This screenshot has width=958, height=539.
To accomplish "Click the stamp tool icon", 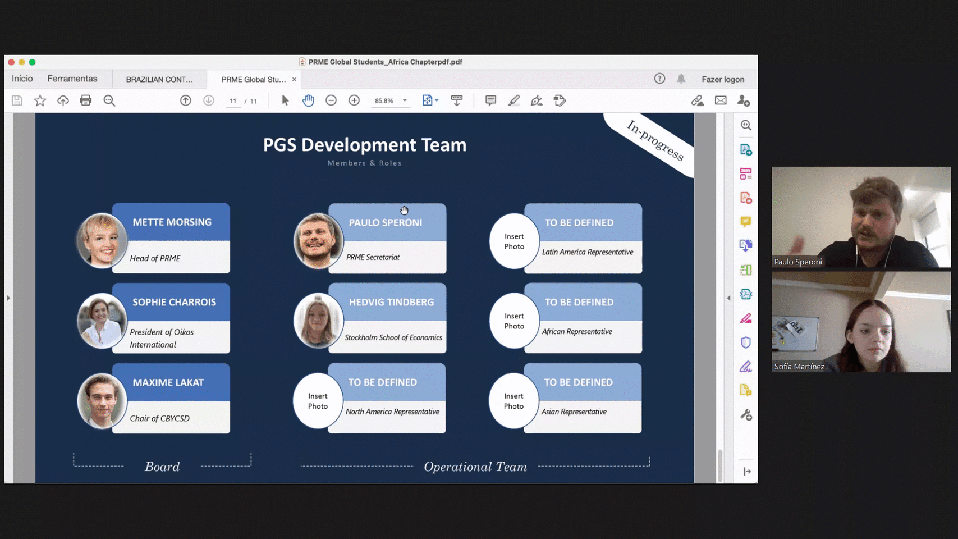I will (x=560, y=100).
